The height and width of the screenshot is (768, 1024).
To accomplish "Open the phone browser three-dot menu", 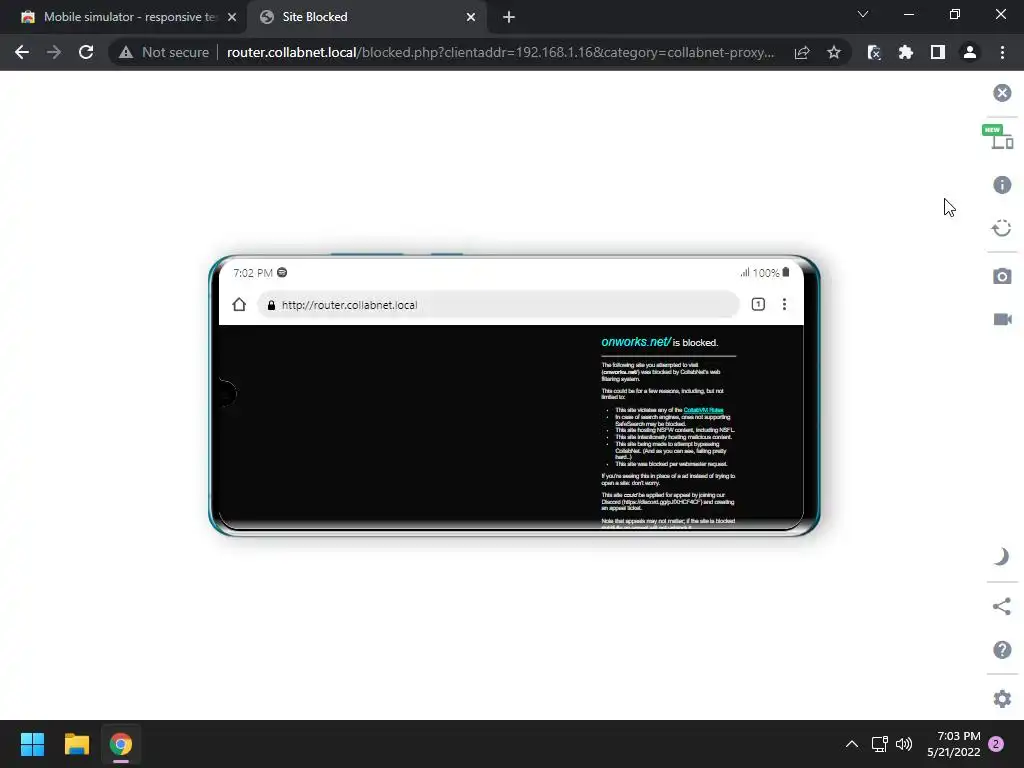I will (x=784, y=304).
